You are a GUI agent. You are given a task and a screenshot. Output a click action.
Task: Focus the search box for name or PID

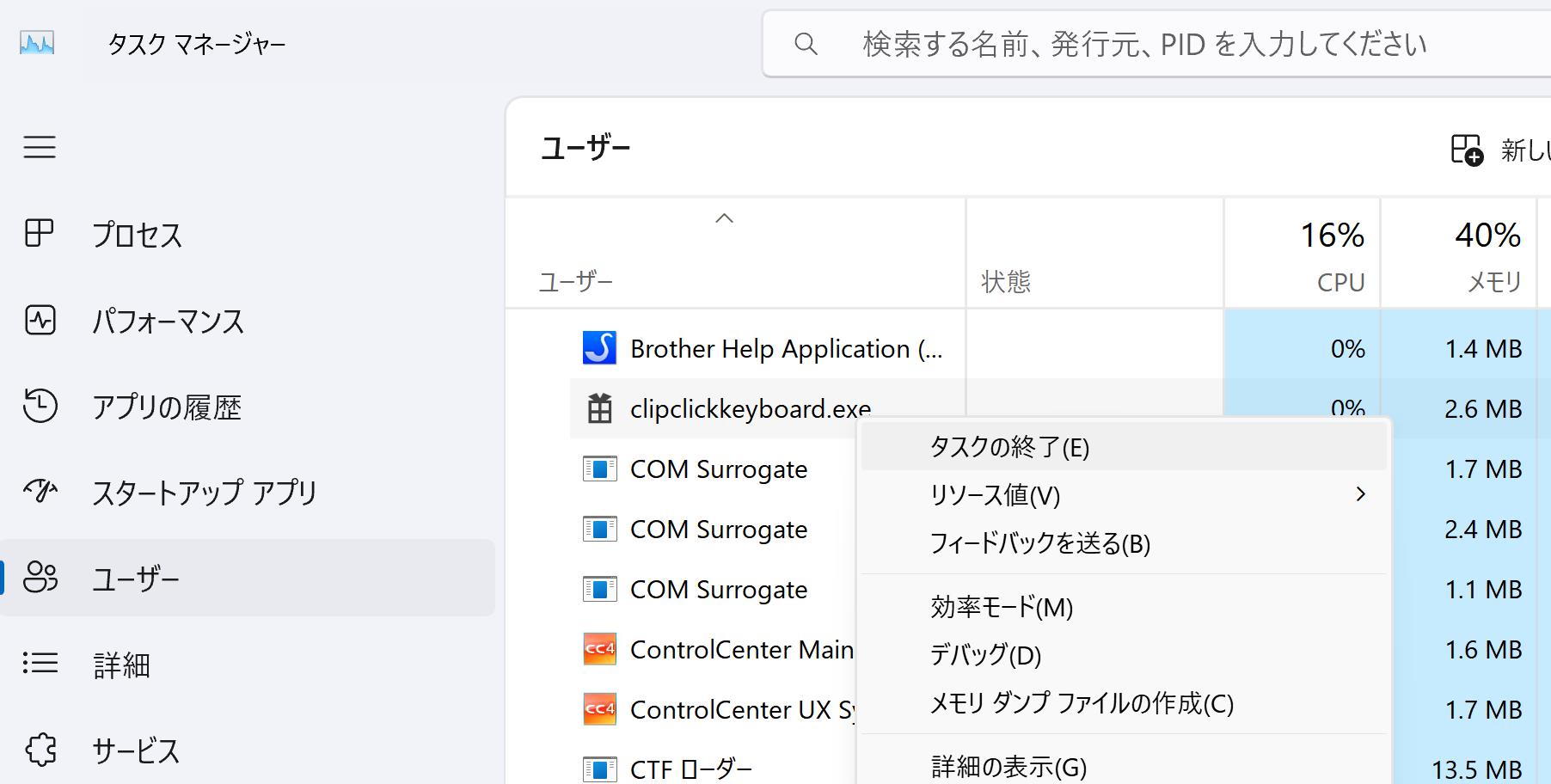(x=1143, y=44)
